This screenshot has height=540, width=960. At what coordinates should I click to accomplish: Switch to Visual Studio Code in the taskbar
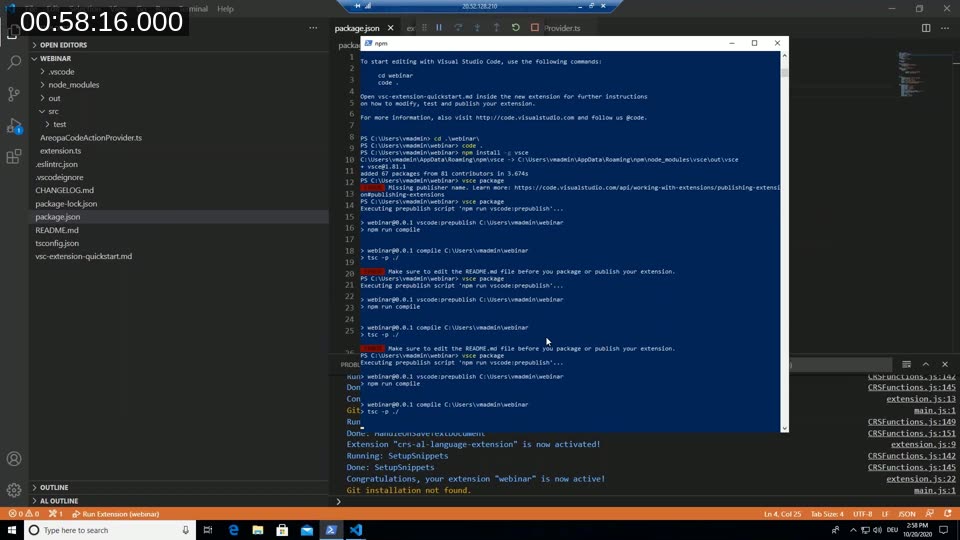pos(356,530)
